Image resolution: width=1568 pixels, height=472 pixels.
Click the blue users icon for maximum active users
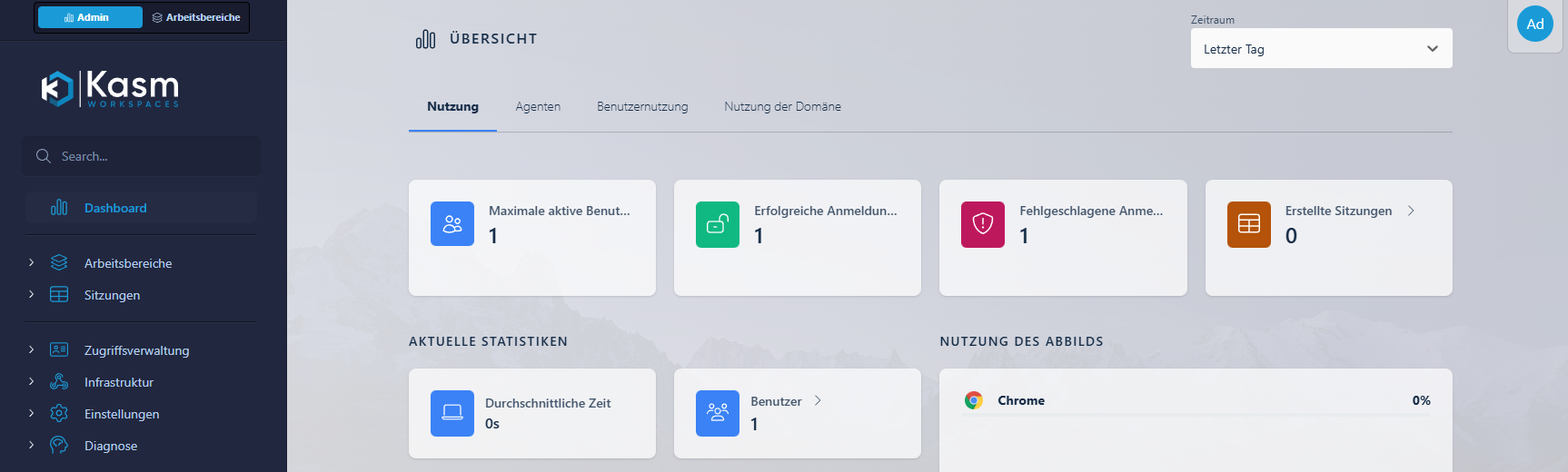(x=452, y=224)
